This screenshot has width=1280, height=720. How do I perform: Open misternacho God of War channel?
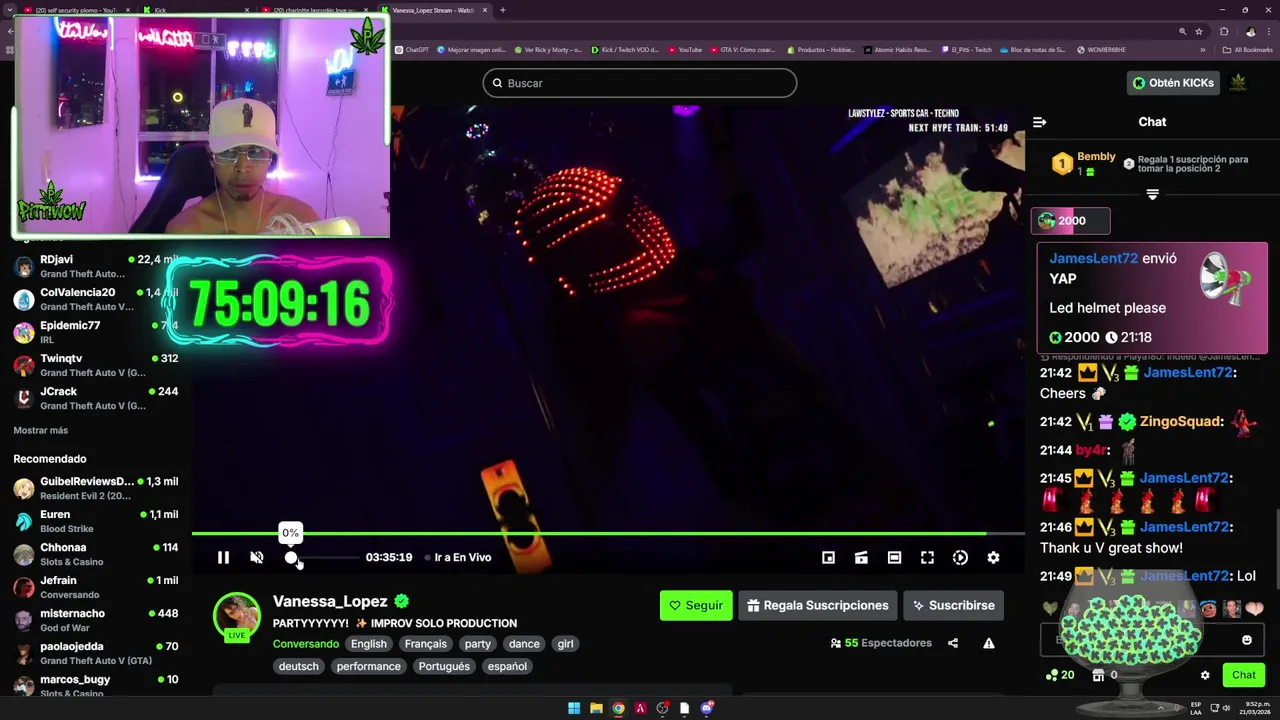[x=96, y=620]
